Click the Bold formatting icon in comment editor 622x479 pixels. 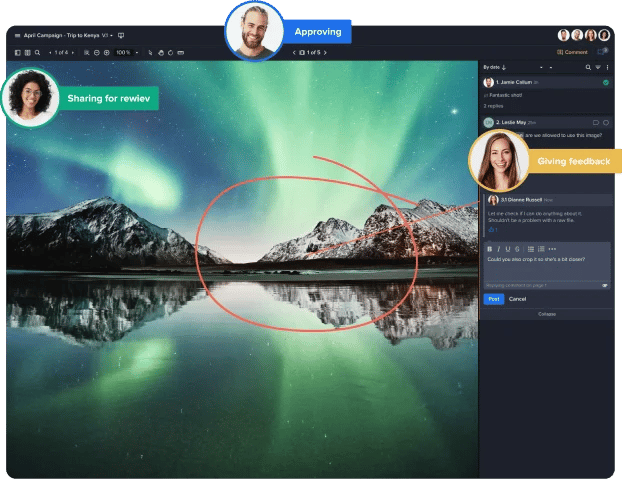tap(490, 249)
